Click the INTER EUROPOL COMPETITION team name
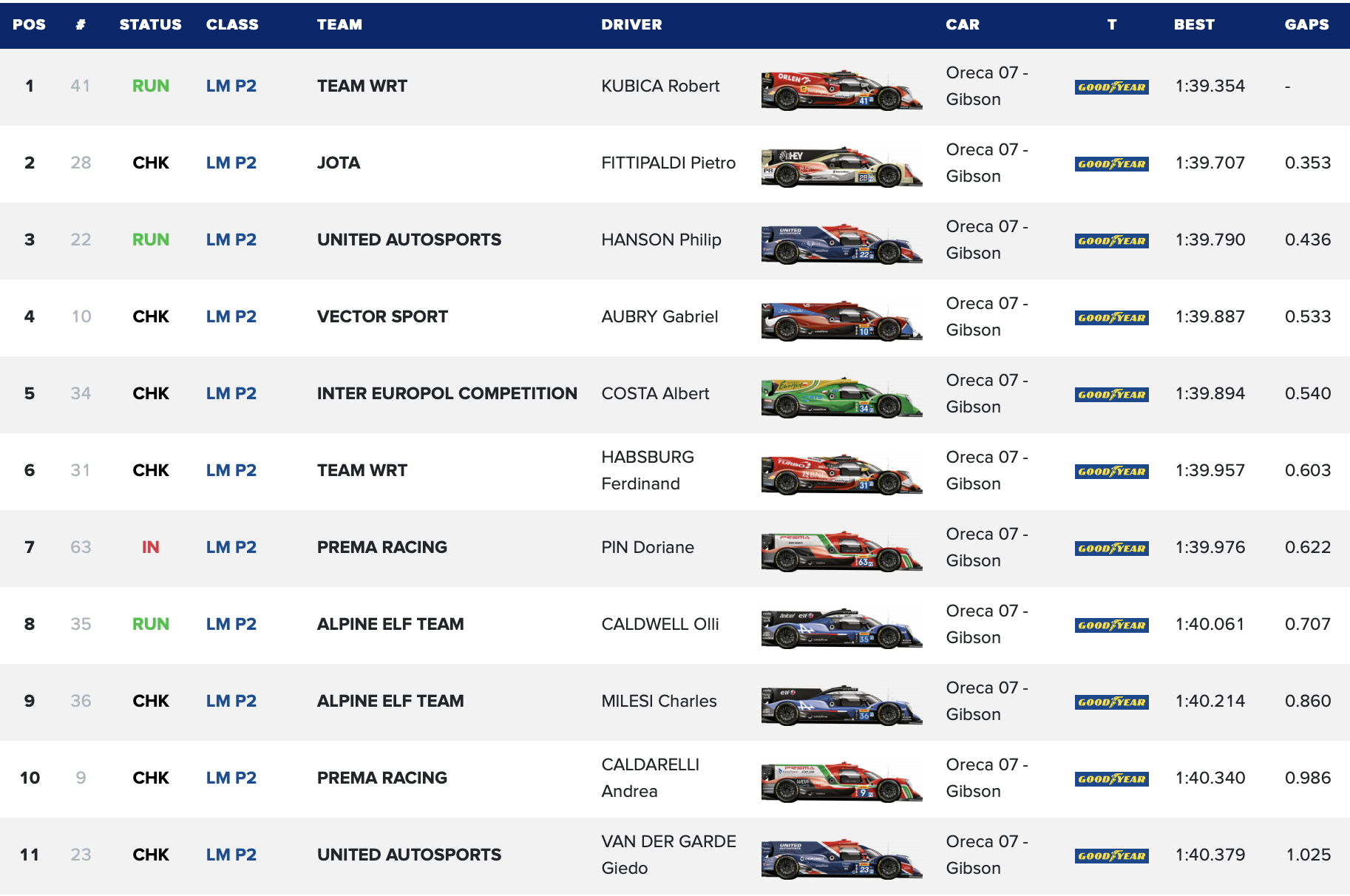Screen dimensions: 1350x896 coord(447,393)
